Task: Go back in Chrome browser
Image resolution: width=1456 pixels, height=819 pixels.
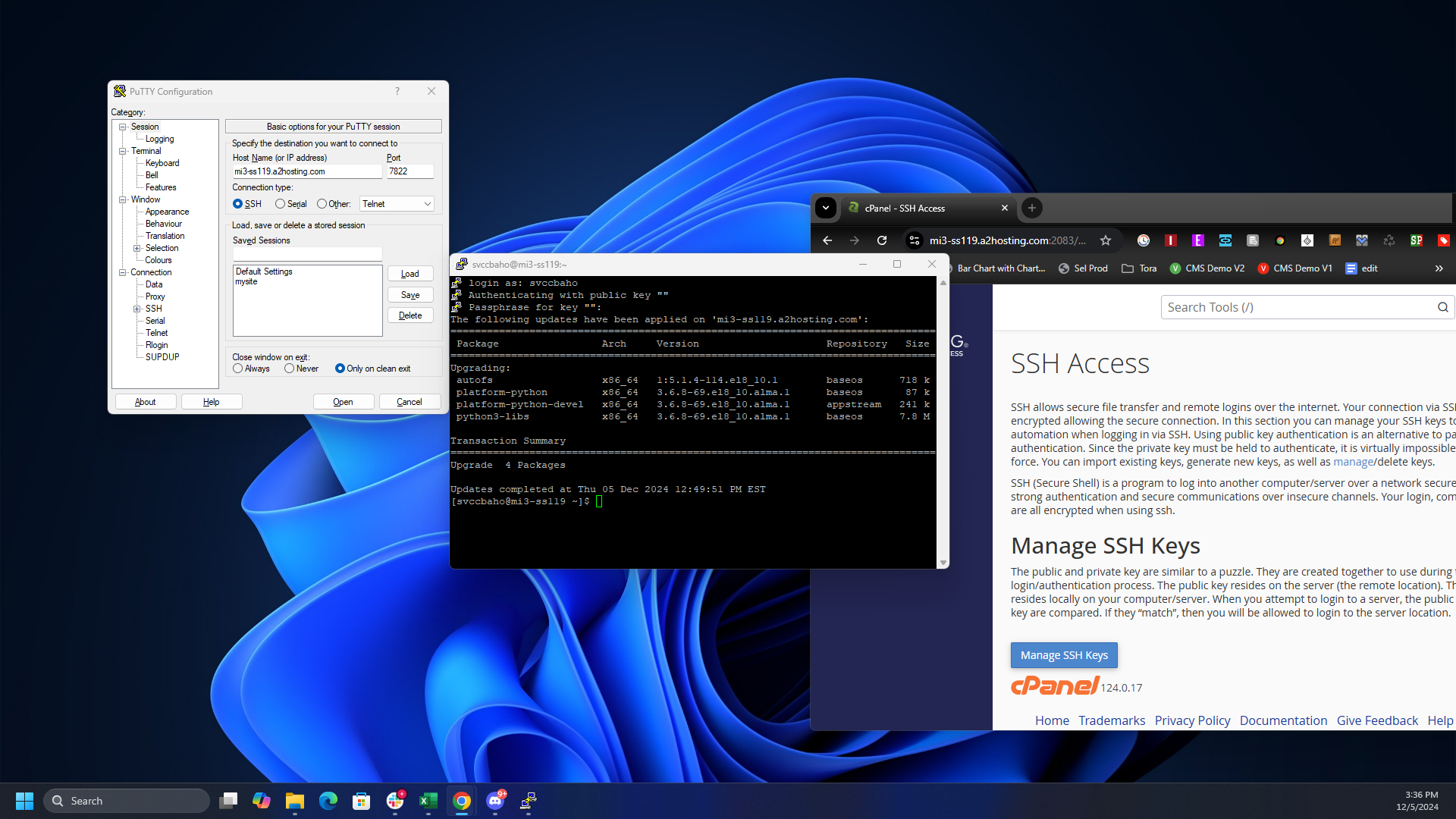Action: pyautogui.click(x=827, y=240)
